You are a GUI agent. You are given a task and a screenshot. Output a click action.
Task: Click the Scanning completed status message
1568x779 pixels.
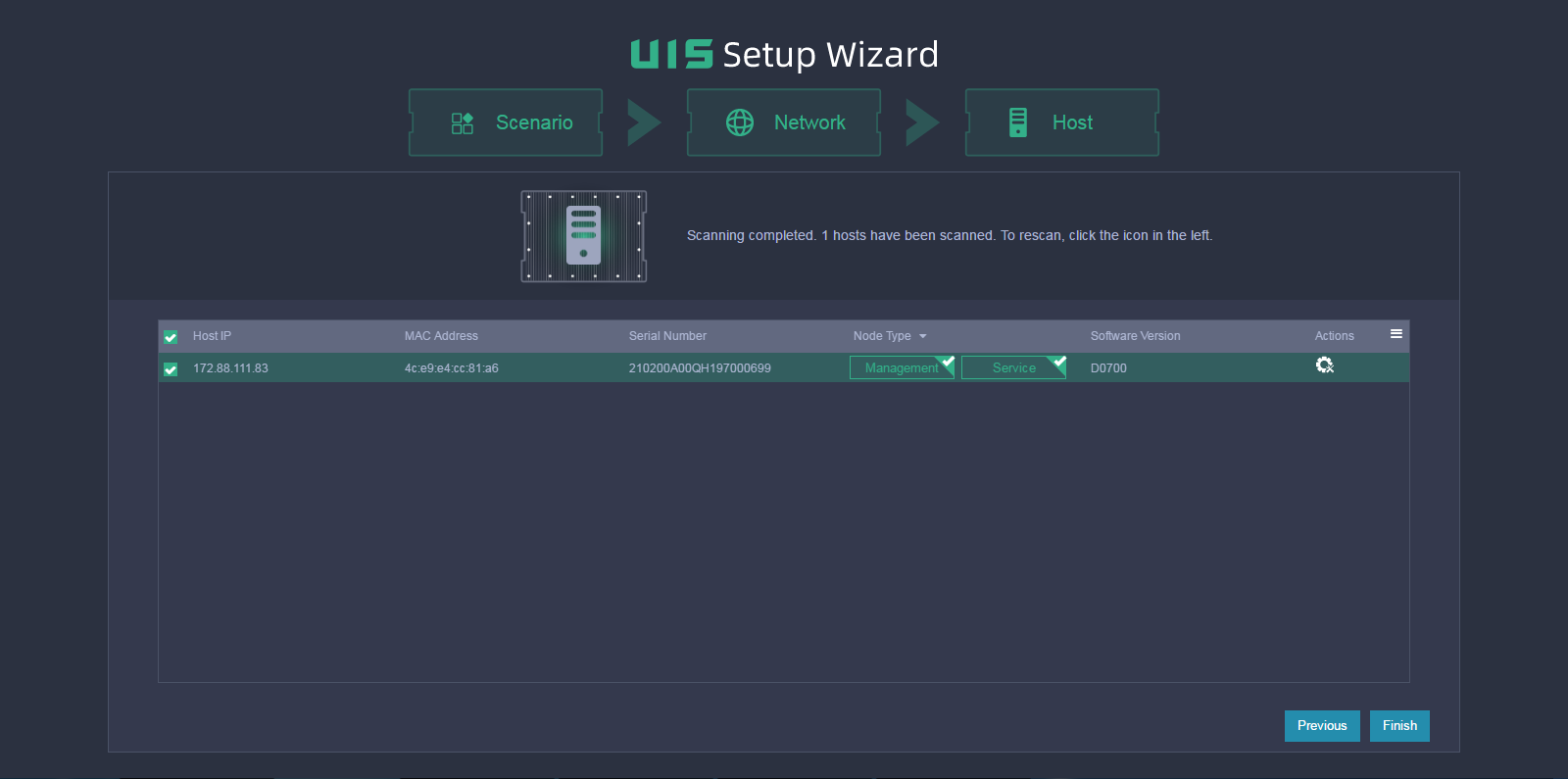click(950, 235)
